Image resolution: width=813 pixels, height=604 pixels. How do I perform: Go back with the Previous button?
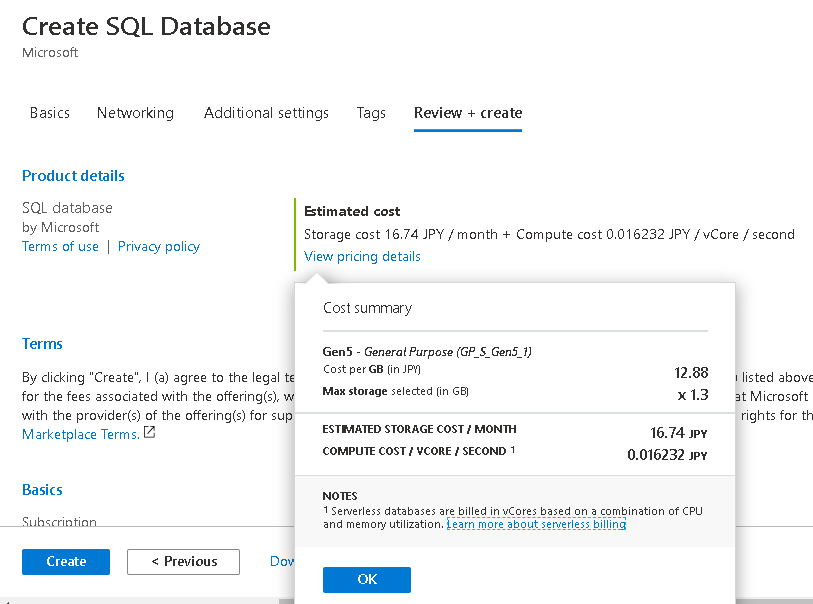[x=183, y=561]
